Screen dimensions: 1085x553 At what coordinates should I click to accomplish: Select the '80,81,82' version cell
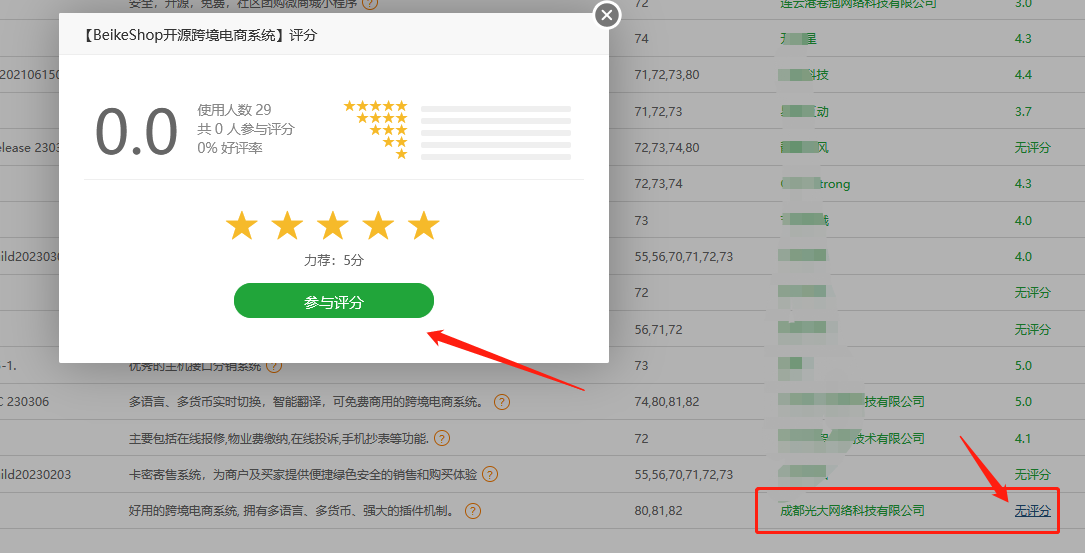(x=658, y=511)
